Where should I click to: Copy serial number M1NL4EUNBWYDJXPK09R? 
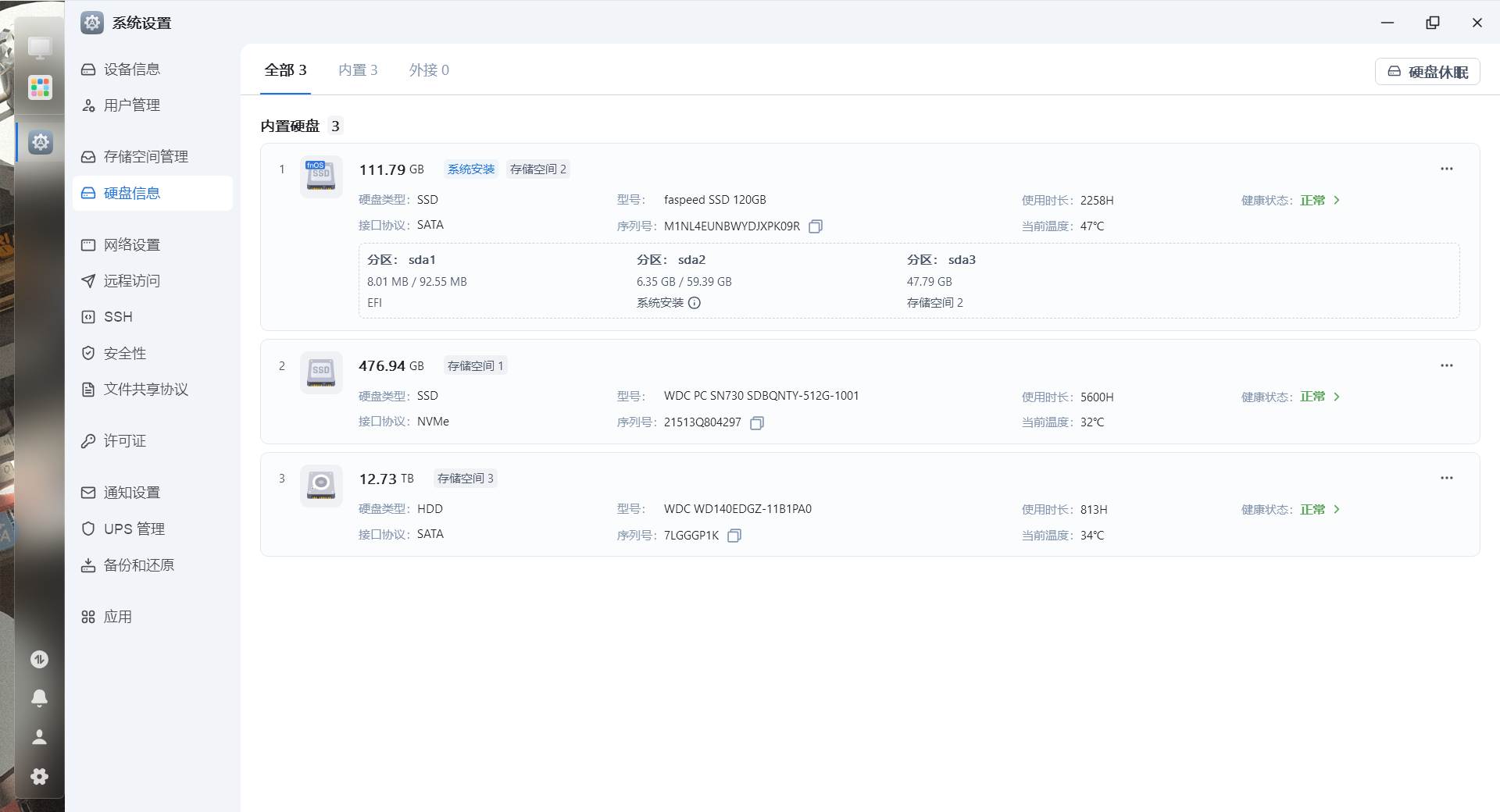816,226
